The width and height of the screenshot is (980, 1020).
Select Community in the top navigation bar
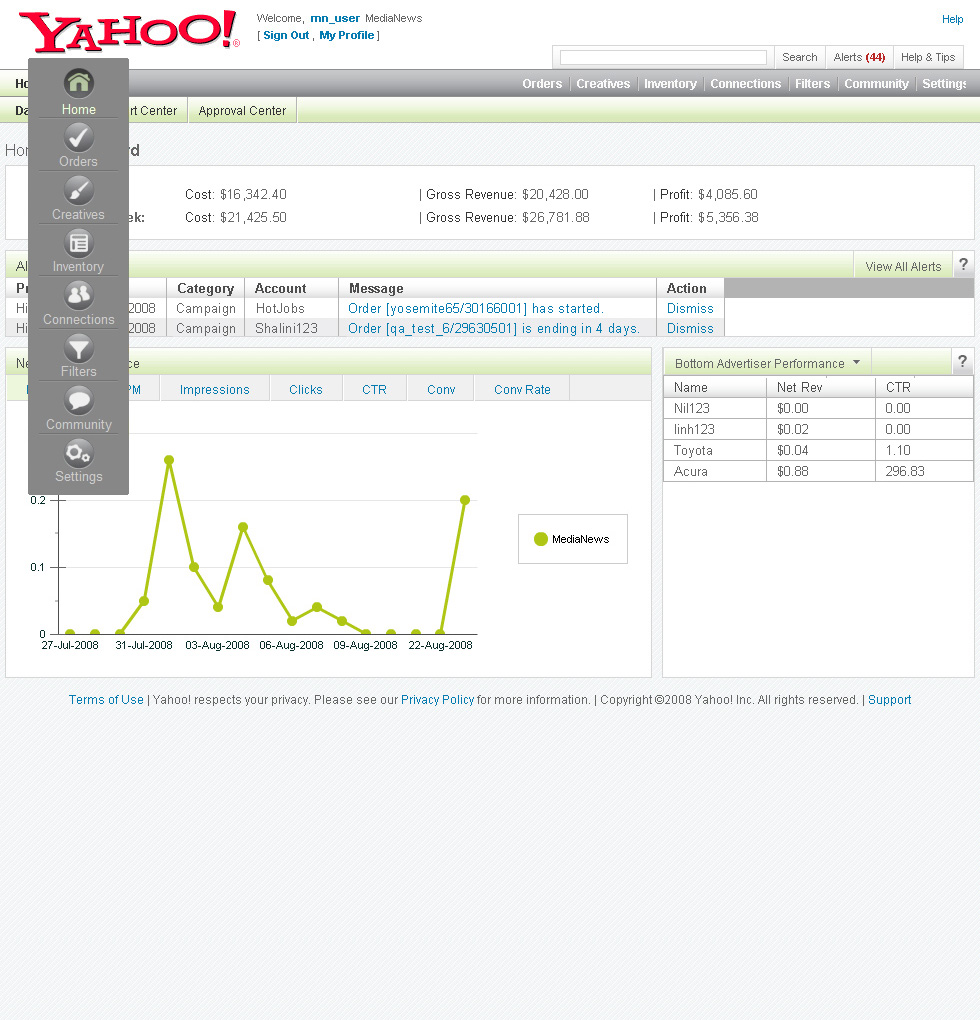pos(876,84)
